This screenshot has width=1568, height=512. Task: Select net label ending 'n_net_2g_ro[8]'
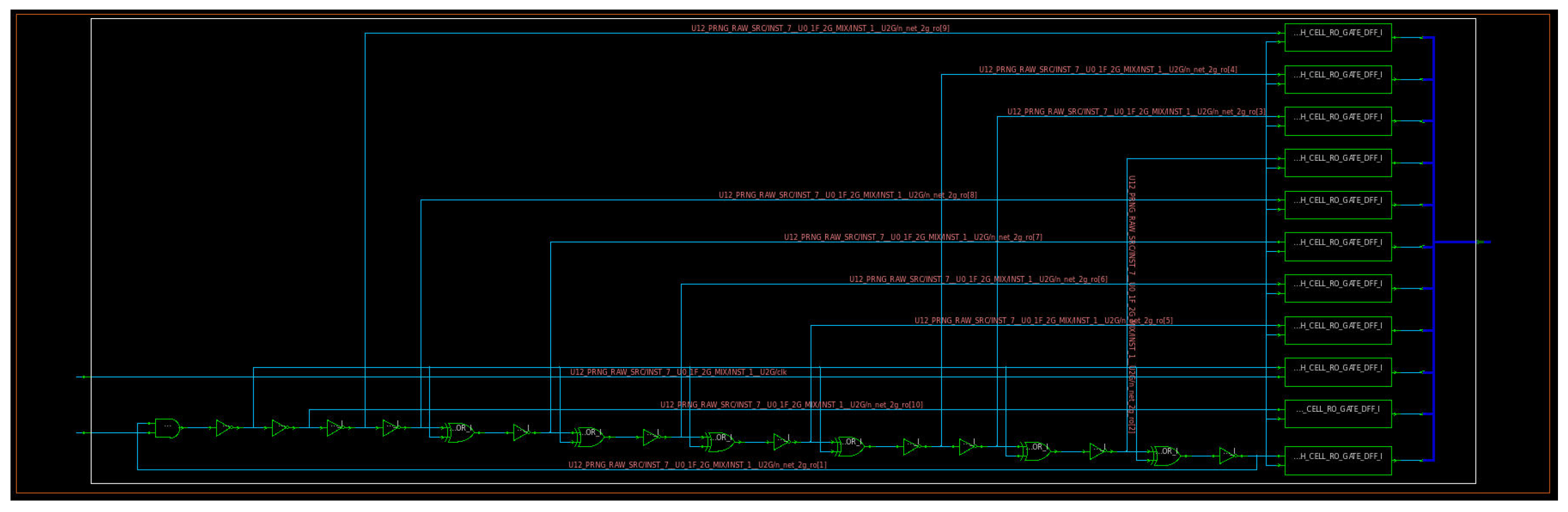click(848, 195)
